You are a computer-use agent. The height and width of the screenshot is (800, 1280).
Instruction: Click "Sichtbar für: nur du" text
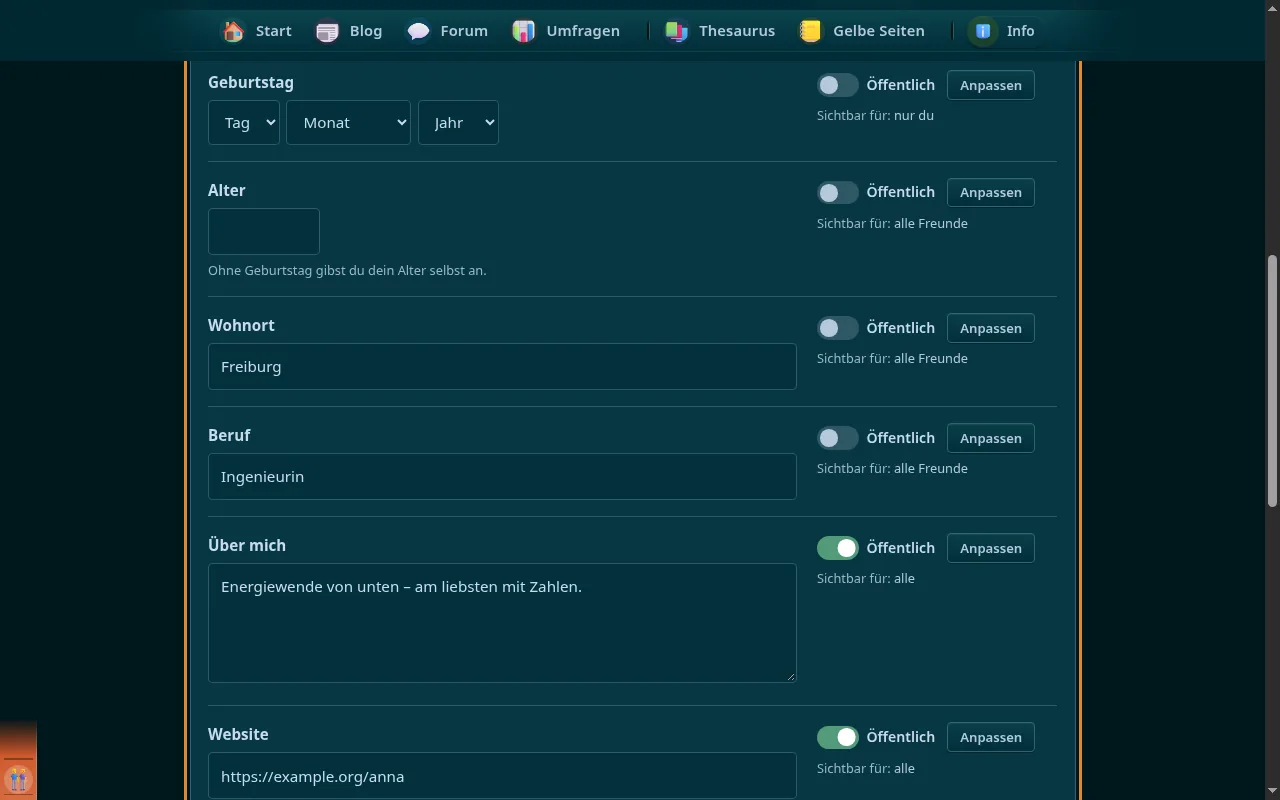(875, 115)
